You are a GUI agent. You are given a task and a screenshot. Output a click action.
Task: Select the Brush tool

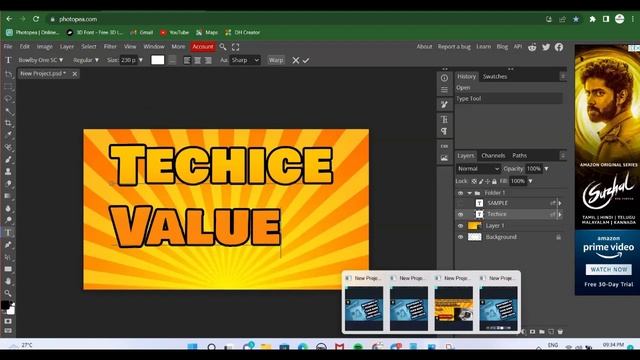coord(8,159)
